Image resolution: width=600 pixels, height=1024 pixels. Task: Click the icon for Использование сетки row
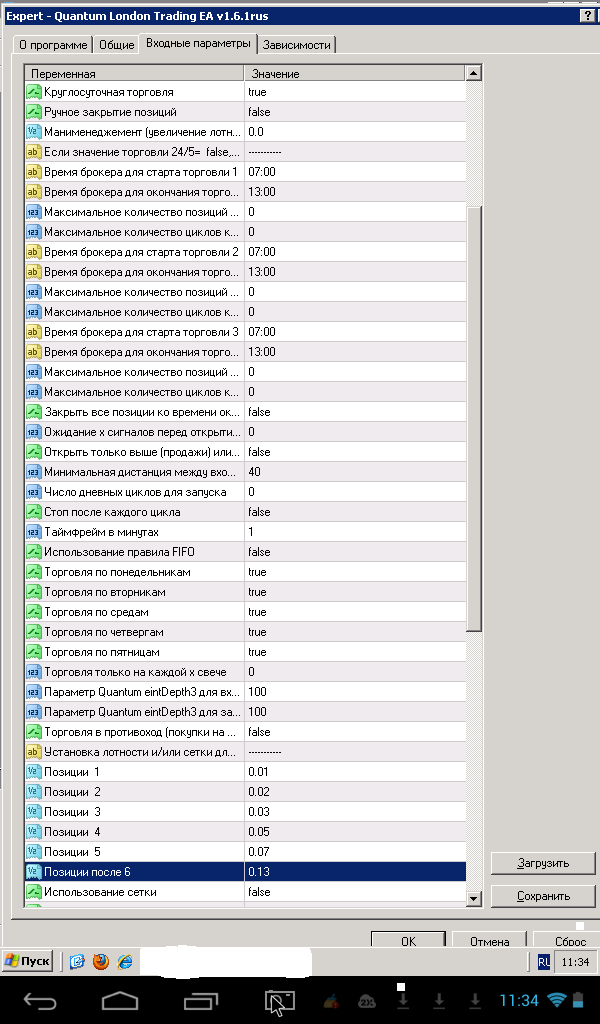coord(34,892)
